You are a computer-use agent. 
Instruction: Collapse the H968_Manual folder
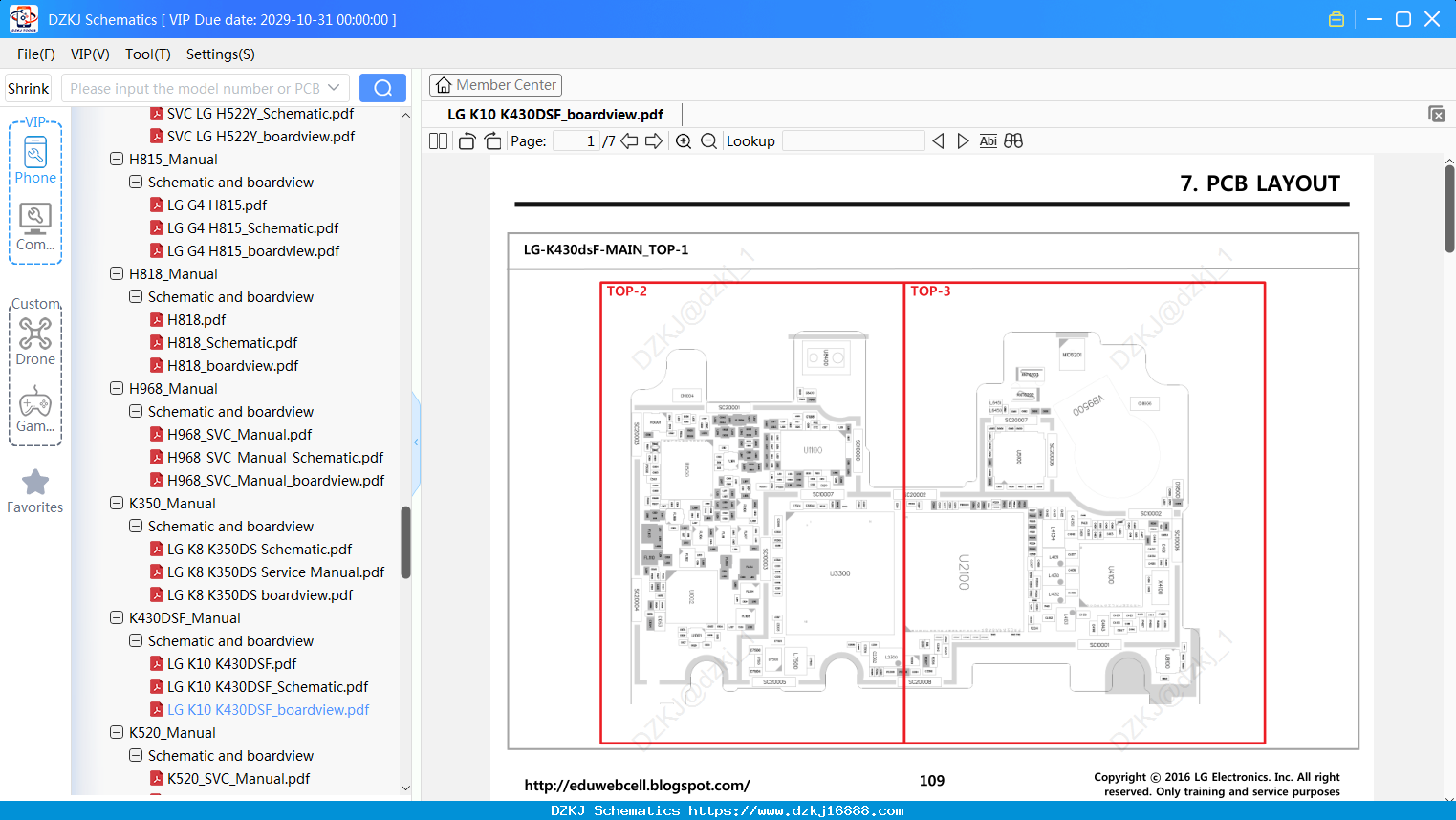pos(117,388)
